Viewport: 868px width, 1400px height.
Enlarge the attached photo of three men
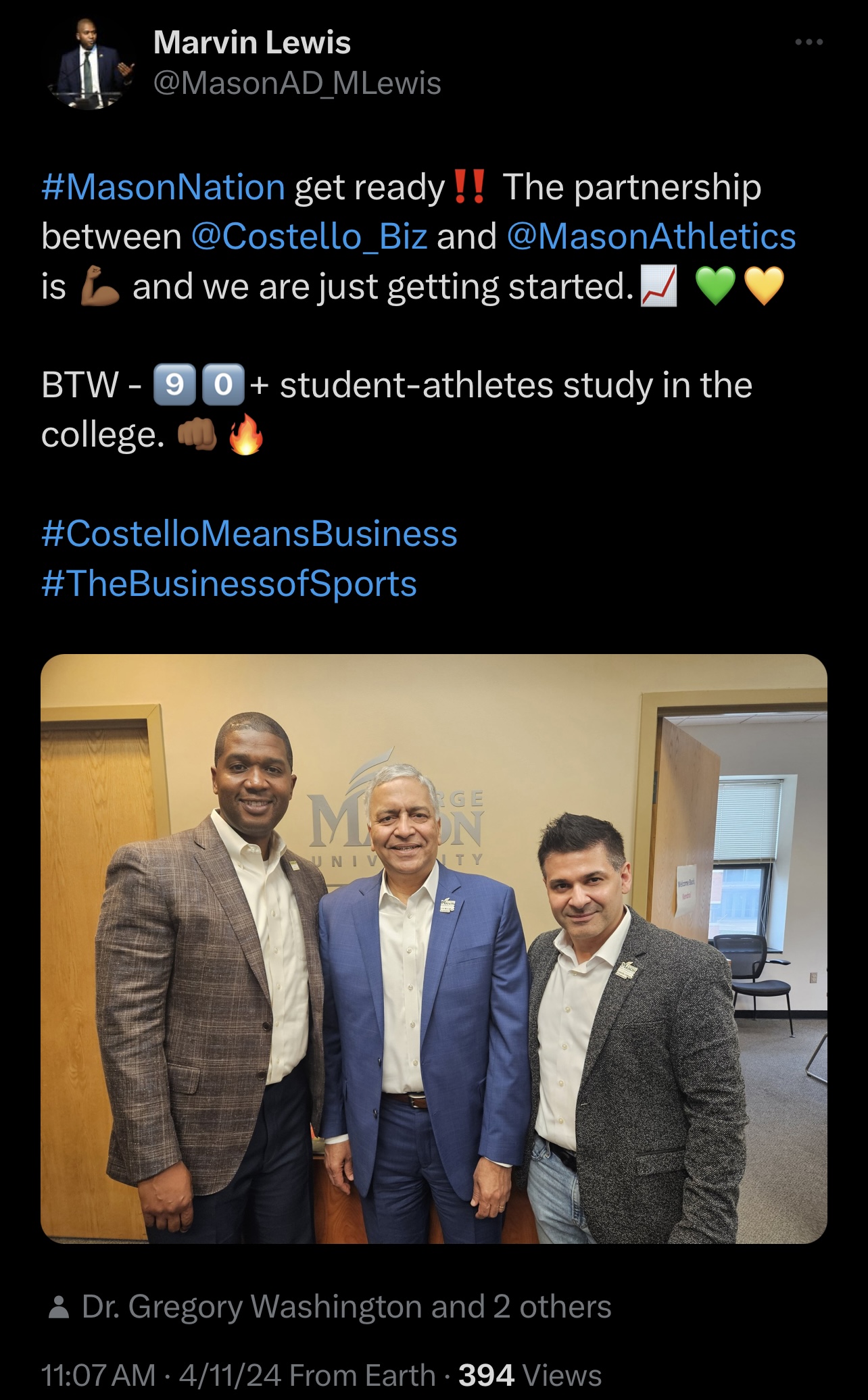[x=434, y=949]
